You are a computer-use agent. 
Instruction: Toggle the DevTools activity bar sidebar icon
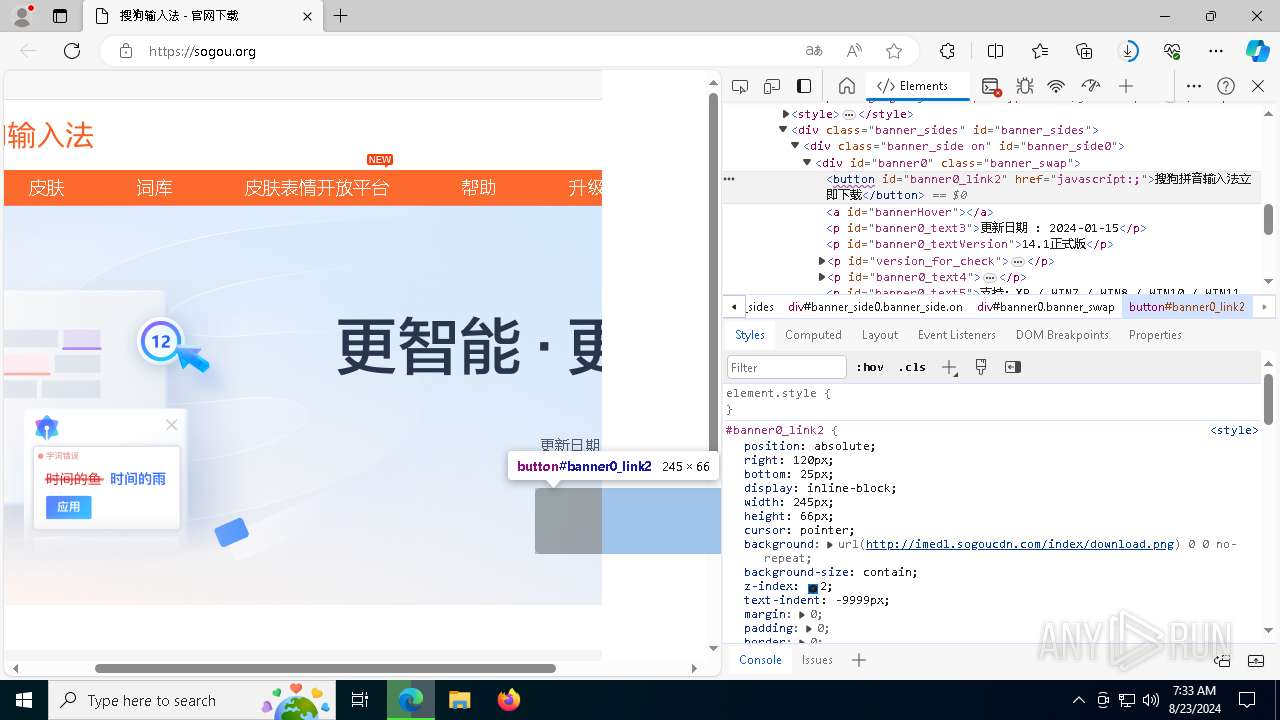(804, 86)
